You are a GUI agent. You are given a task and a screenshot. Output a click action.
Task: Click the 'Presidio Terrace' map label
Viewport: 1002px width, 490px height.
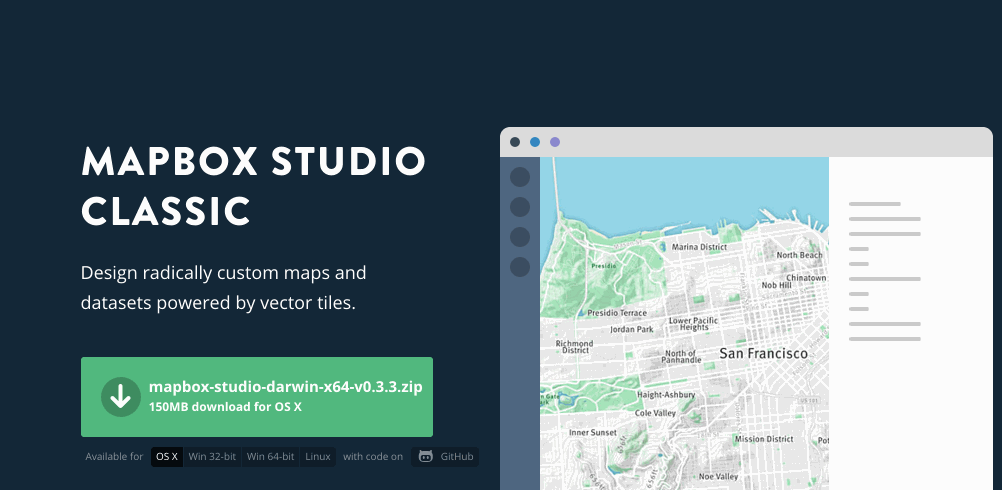(x=617, y=313)
